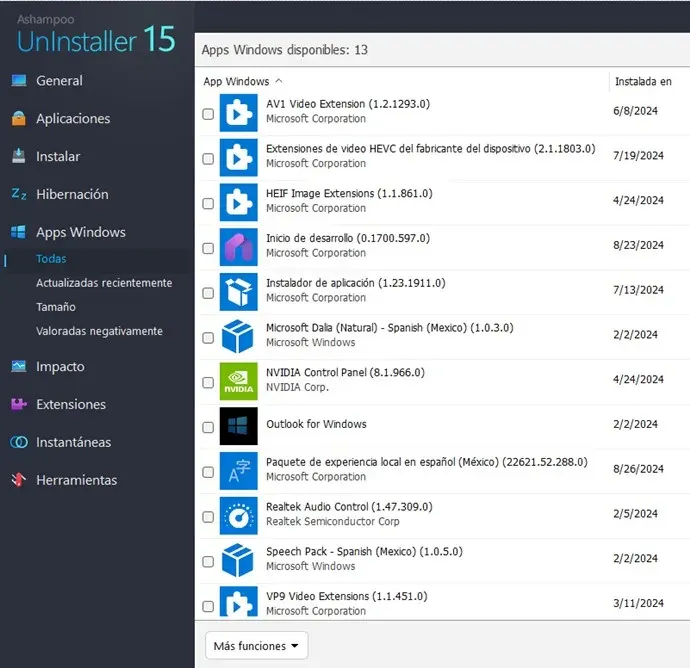The height and width of the screenshot is (668, 690).
Task: Tick the Paquete de experiencia local checkbox
Action: tap(208, 472)
